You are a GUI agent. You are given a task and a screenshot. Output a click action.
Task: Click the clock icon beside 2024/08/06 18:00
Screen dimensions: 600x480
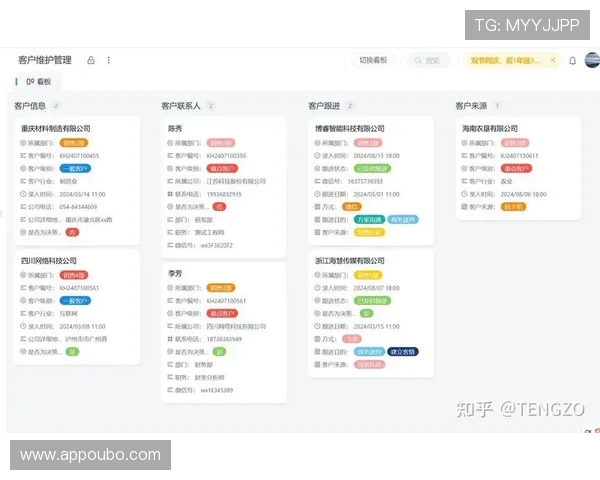[464, 194]
